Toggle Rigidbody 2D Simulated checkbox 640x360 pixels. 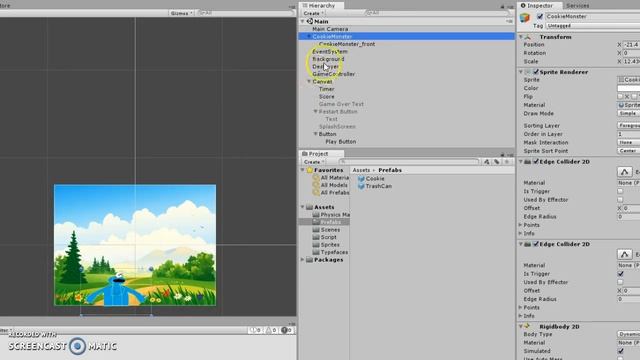pyautogui.click(x=620, y=351)
